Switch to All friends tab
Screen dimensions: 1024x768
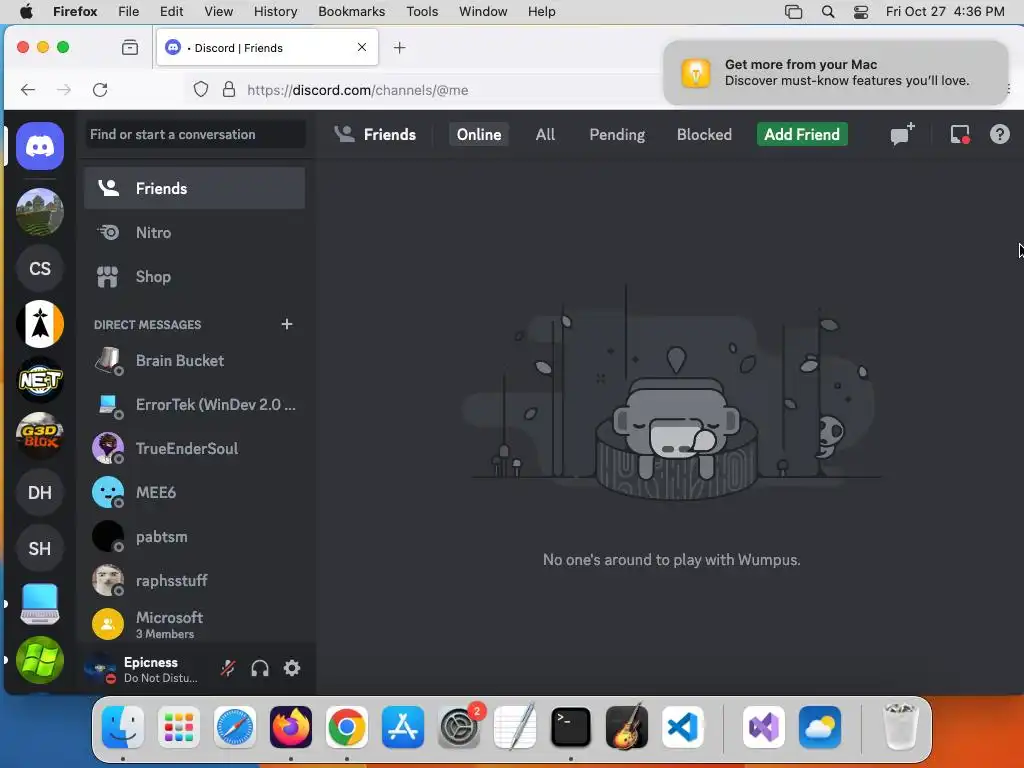[545, 134]
